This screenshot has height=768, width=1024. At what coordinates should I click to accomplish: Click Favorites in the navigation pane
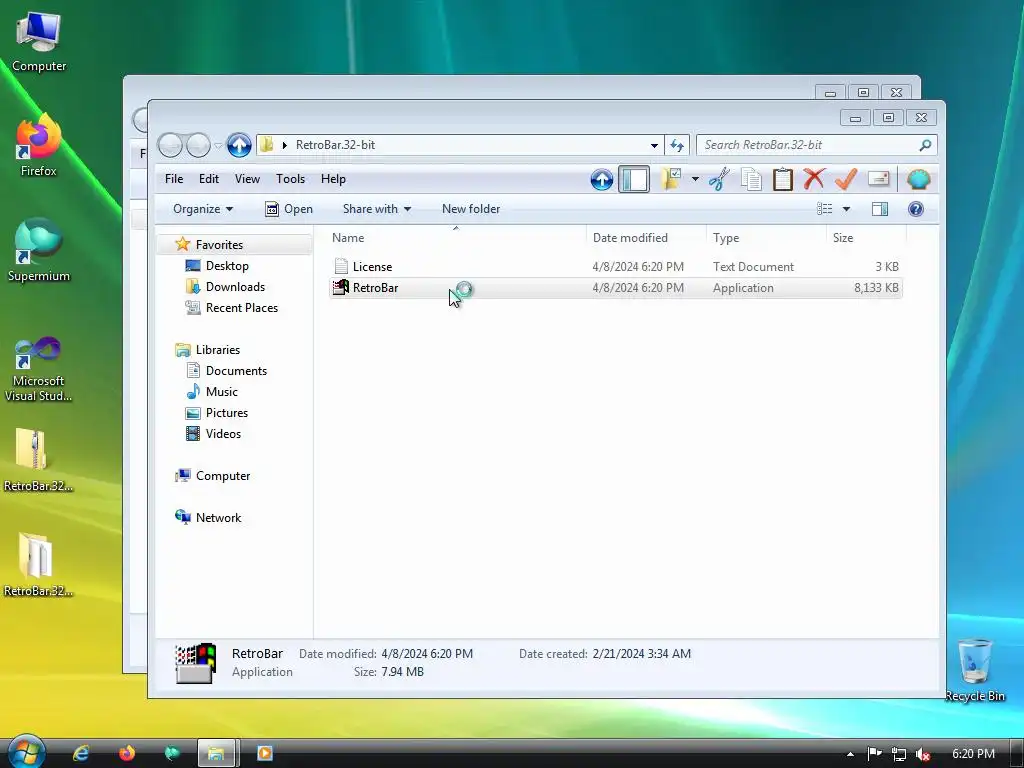point(219,245)
